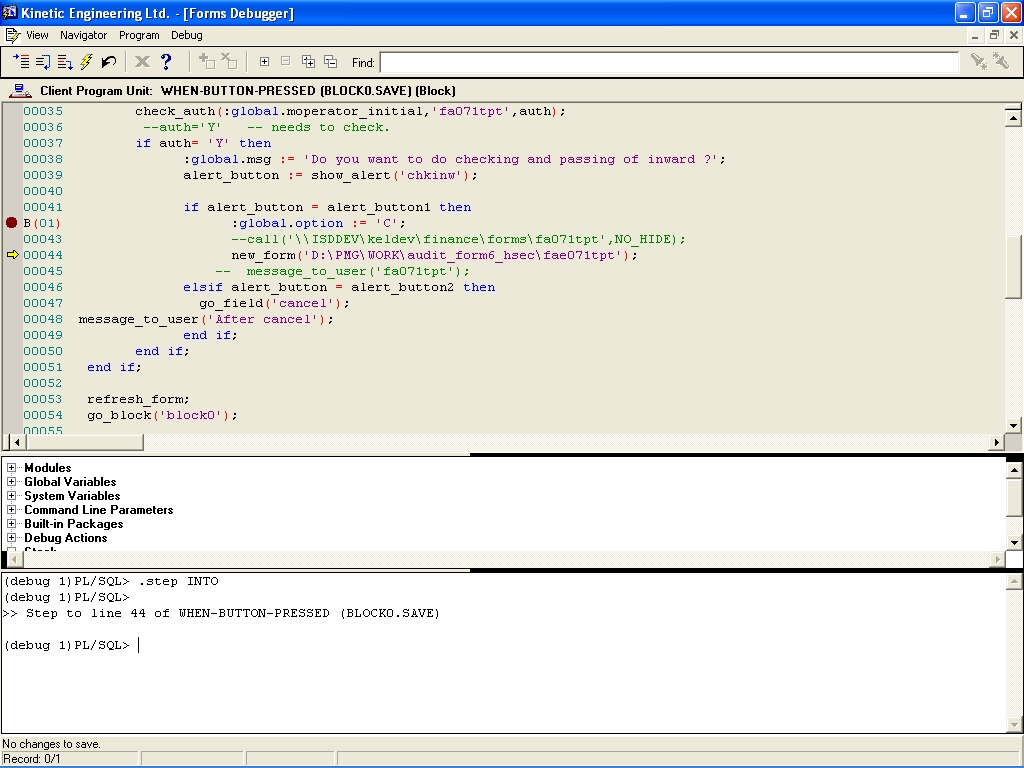1024x768 pixels.
Task: Expand the Debug Actions node
Action: coord(12,538)
